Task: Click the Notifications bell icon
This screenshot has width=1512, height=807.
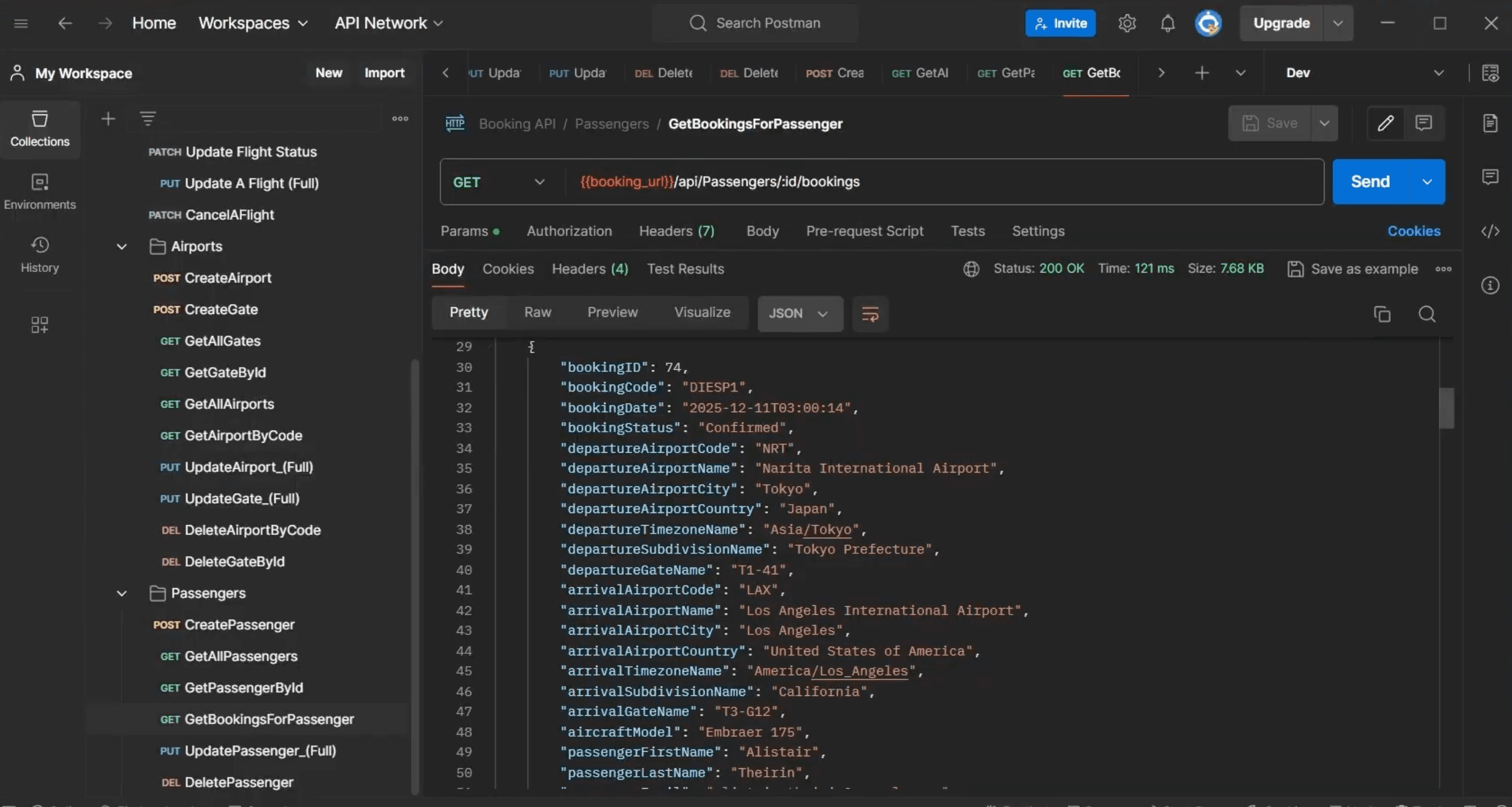Action: coord(1167,23)
